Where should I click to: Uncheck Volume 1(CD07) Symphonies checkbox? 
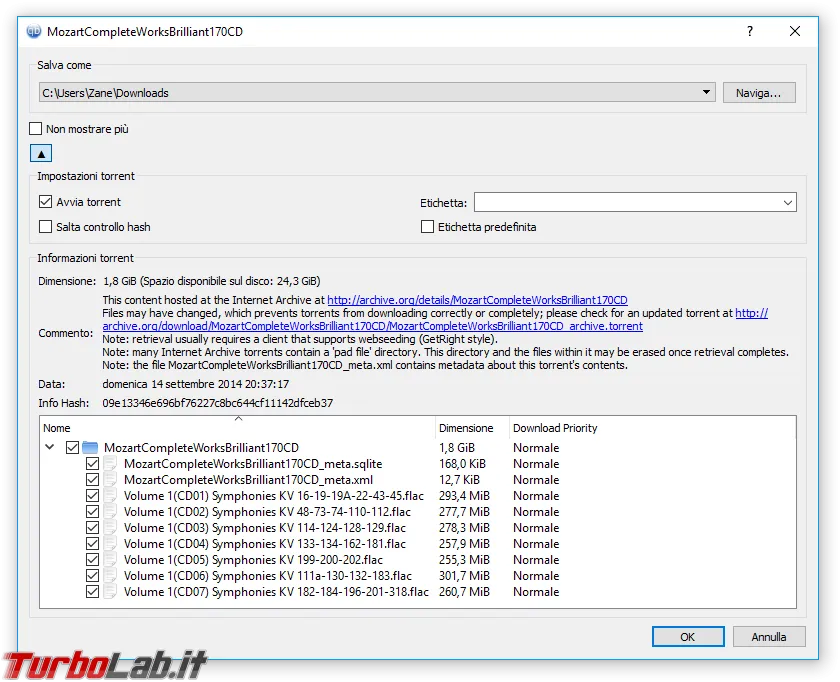(92, 592)
